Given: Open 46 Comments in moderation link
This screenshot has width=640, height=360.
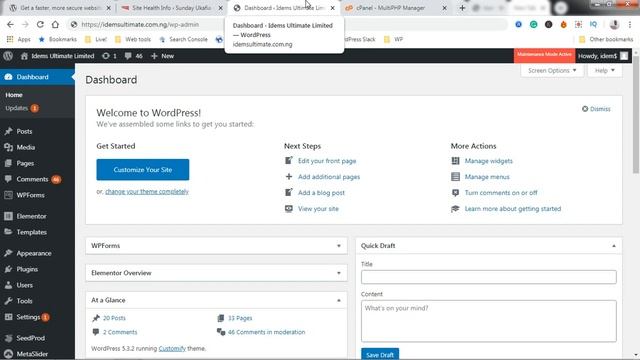Looking at the screenshot, I should (x=266, y=332).
